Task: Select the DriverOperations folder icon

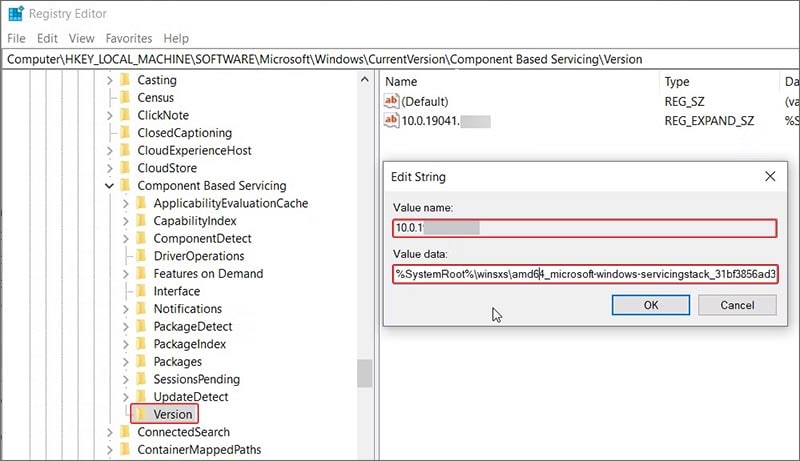Action: pos(141,255)
